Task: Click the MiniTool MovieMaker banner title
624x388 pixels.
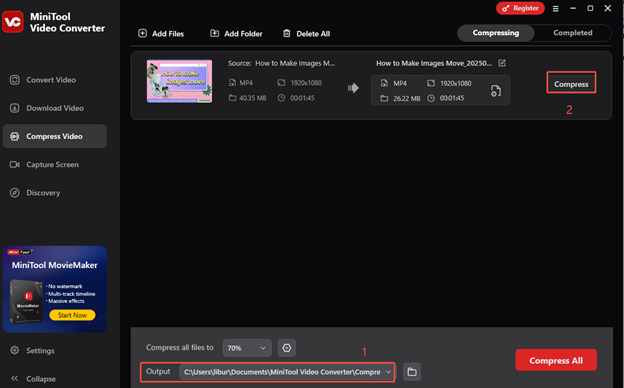Action: (x=55, y=265)
